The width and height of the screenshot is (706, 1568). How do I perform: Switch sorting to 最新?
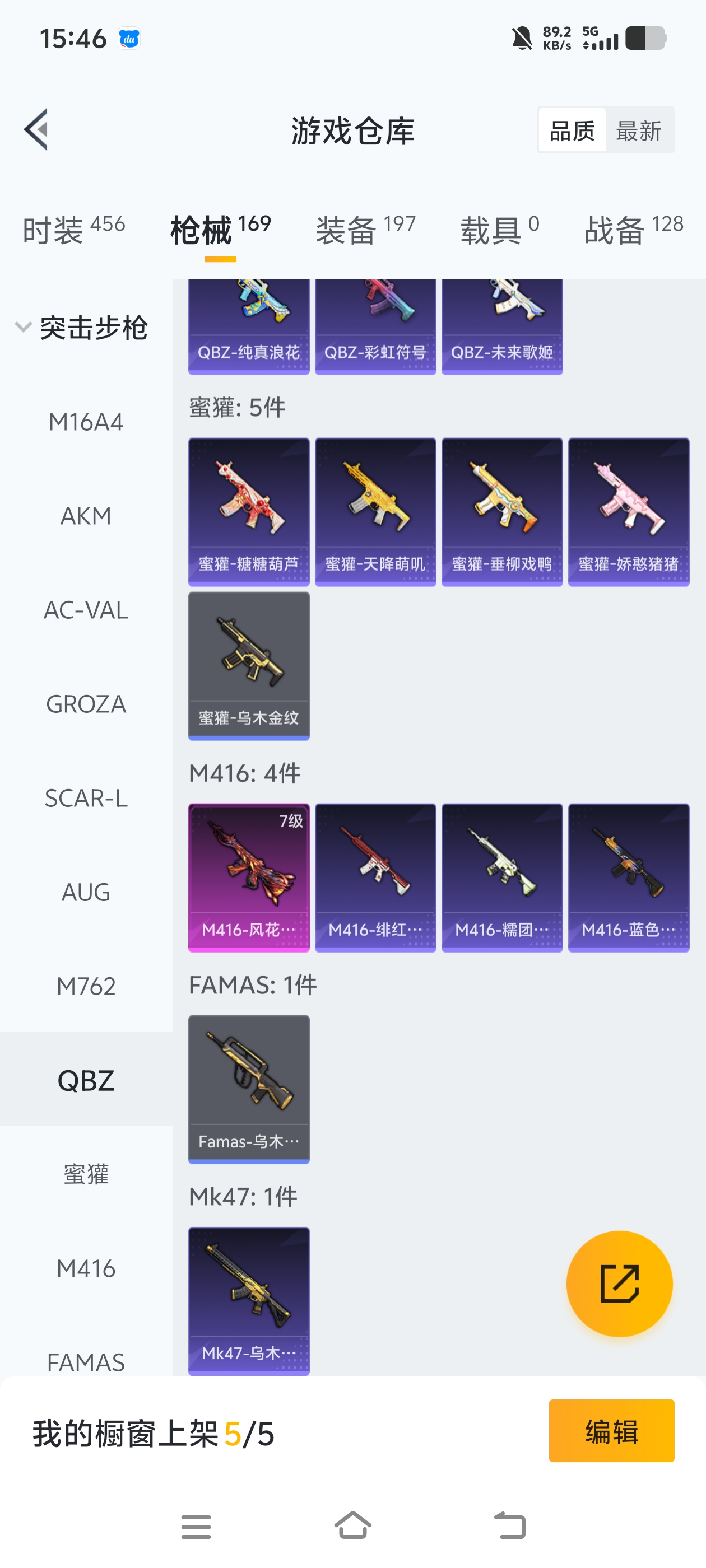pos(638,130)
